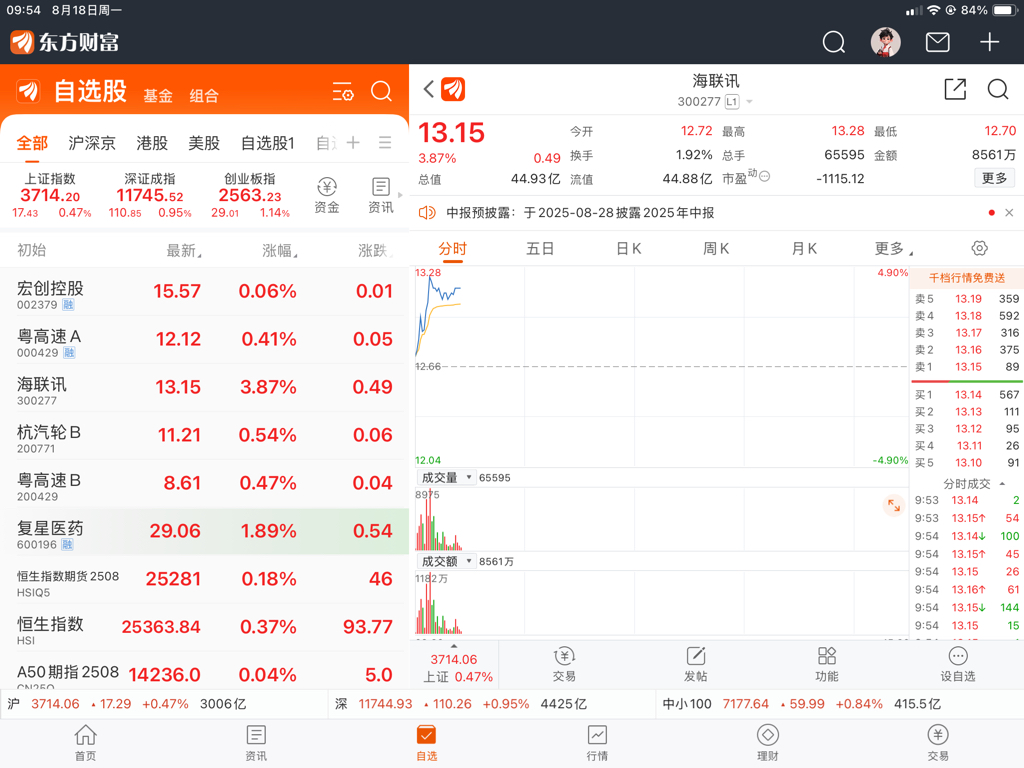Open 交易 in bottom navigation
Viewport: 1024px width, 768px height.
click(938, 743)
